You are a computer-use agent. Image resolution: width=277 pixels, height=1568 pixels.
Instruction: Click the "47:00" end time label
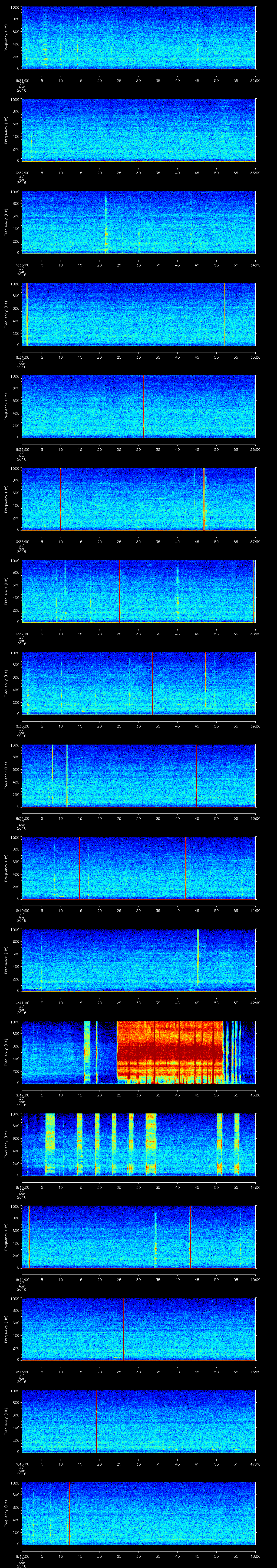point(255,1463)
